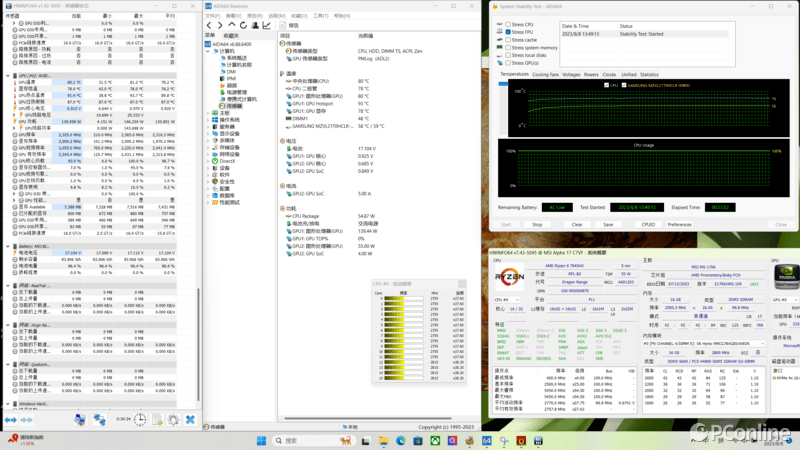Click HWiNFO save log sheet icon
Image resolution: width=800 pixels, height=450 pixels.
click(157, 419)
